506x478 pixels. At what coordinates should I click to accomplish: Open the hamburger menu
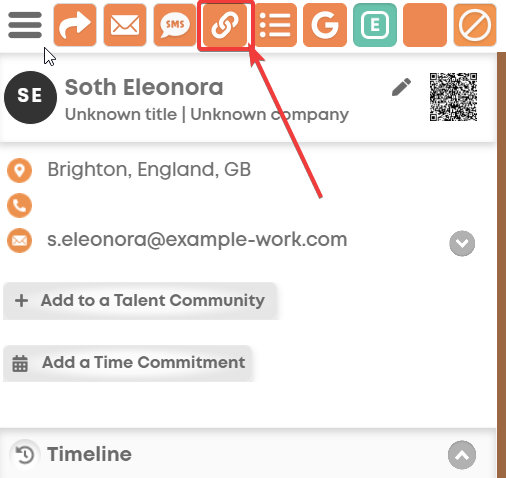pyautogui.click(x=25, y=25)
